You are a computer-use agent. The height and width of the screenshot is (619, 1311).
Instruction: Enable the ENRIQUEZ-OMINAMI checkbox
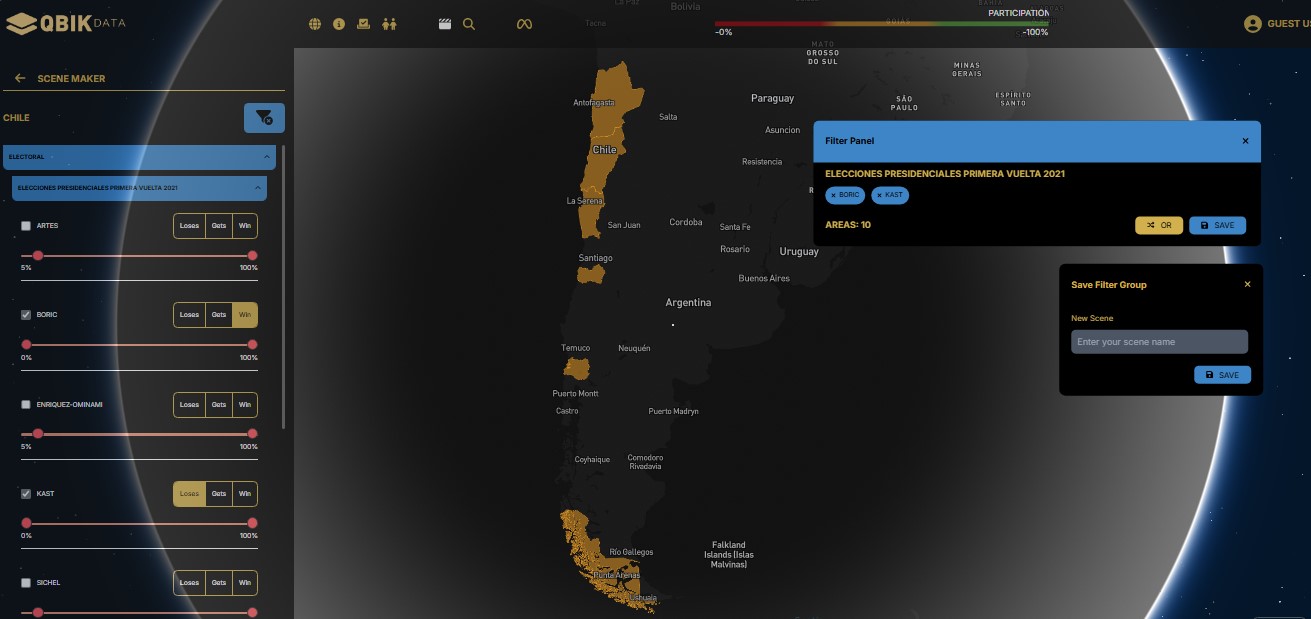26,405
